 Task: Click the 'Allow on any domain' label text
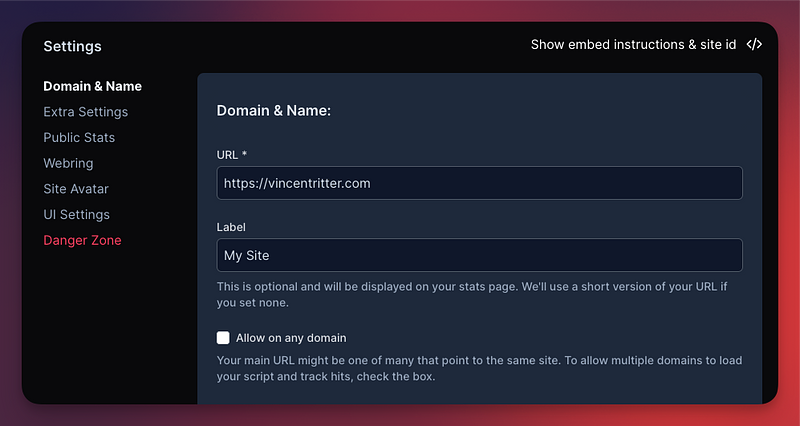coord(291,338)
